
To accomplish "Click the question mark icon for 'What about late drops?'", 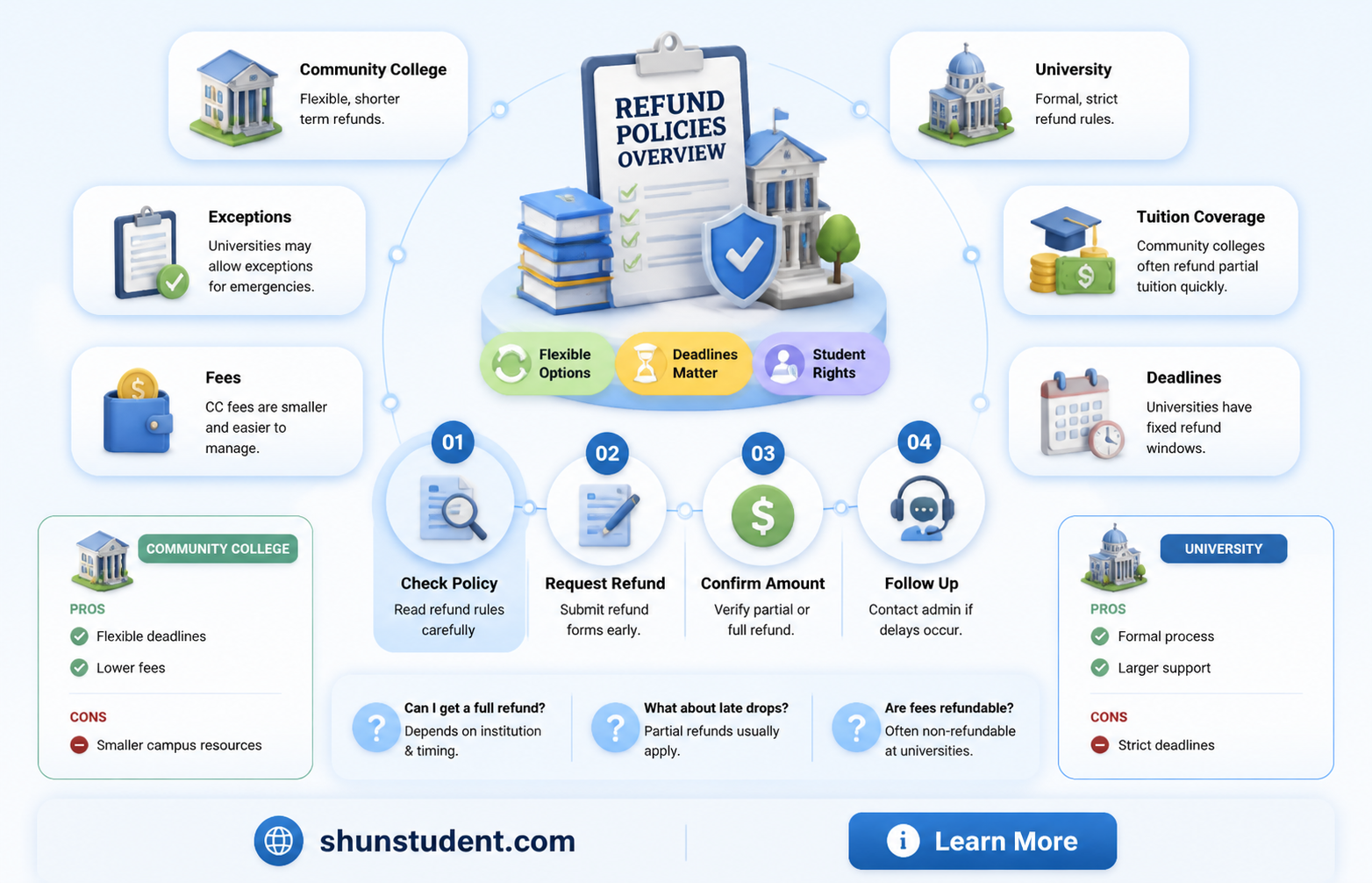I will [616, 728].
